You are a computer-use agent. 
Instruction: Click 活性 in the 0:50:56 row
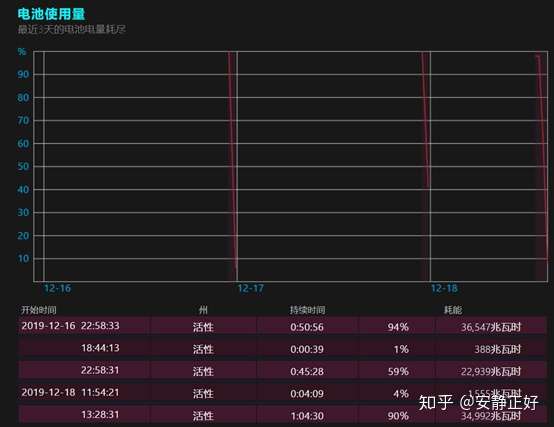point(203,327)
